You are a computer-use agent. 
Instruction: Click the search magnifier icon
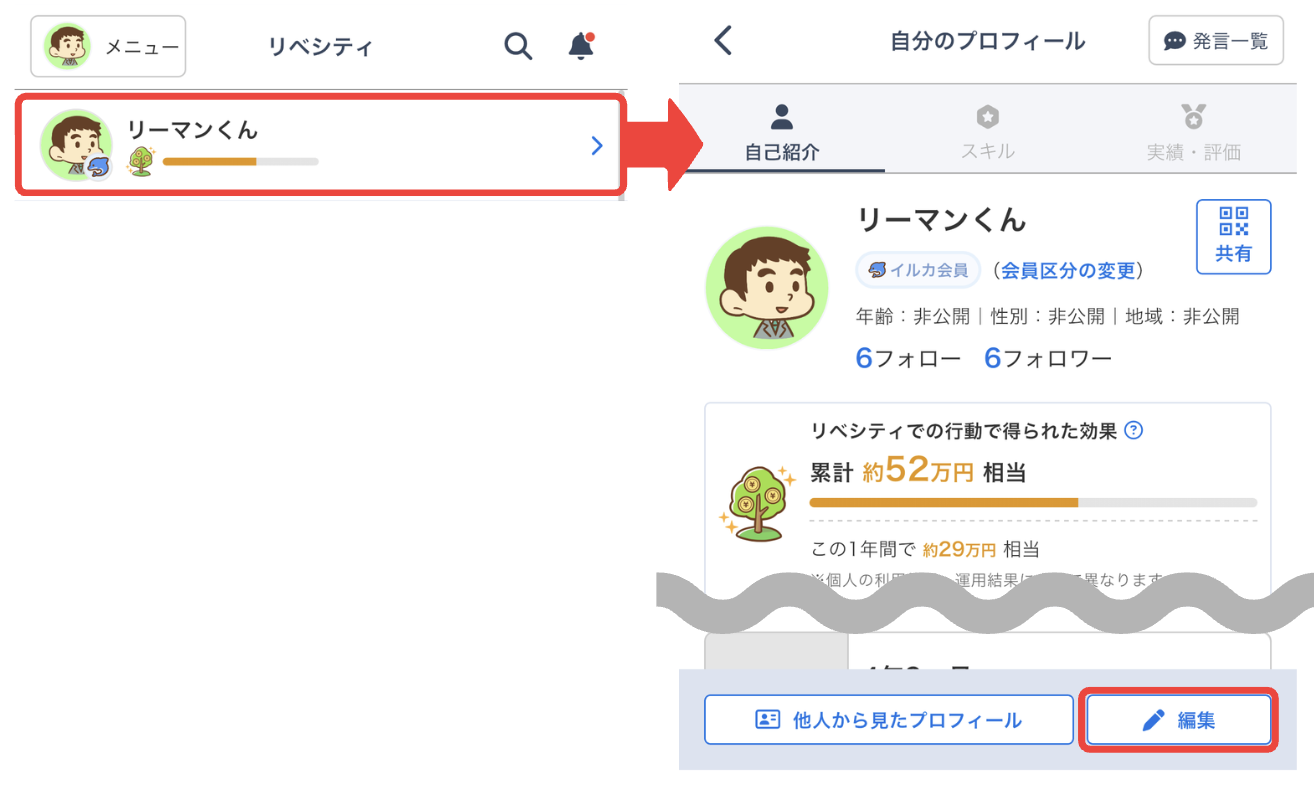[x=518, y=46]
